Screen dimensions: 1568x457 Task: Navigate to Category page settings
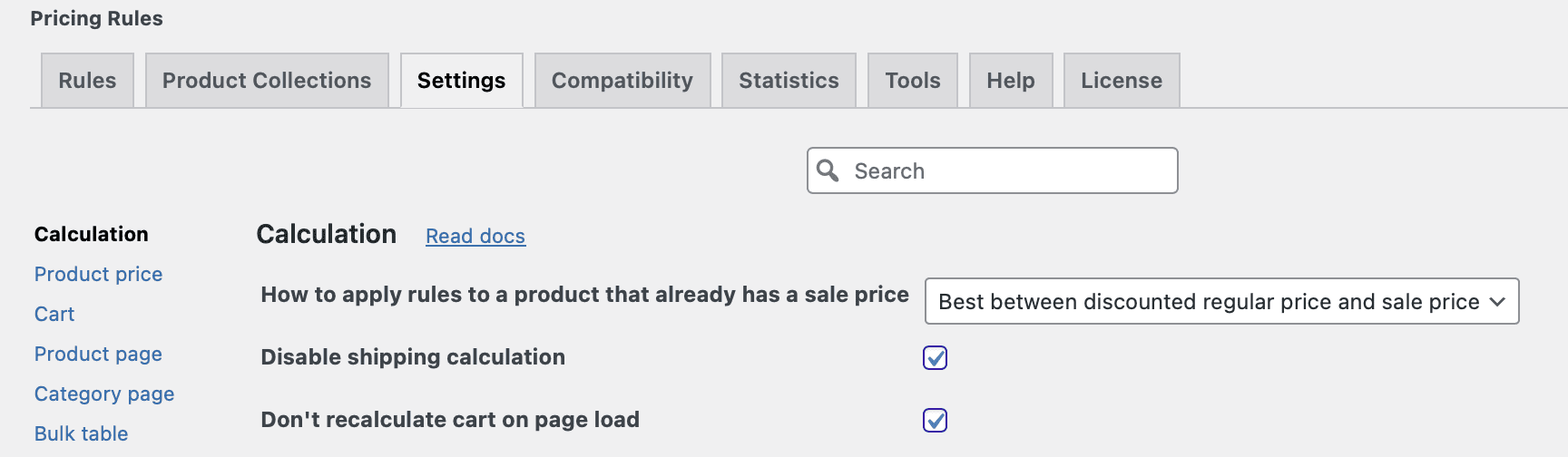104,394
